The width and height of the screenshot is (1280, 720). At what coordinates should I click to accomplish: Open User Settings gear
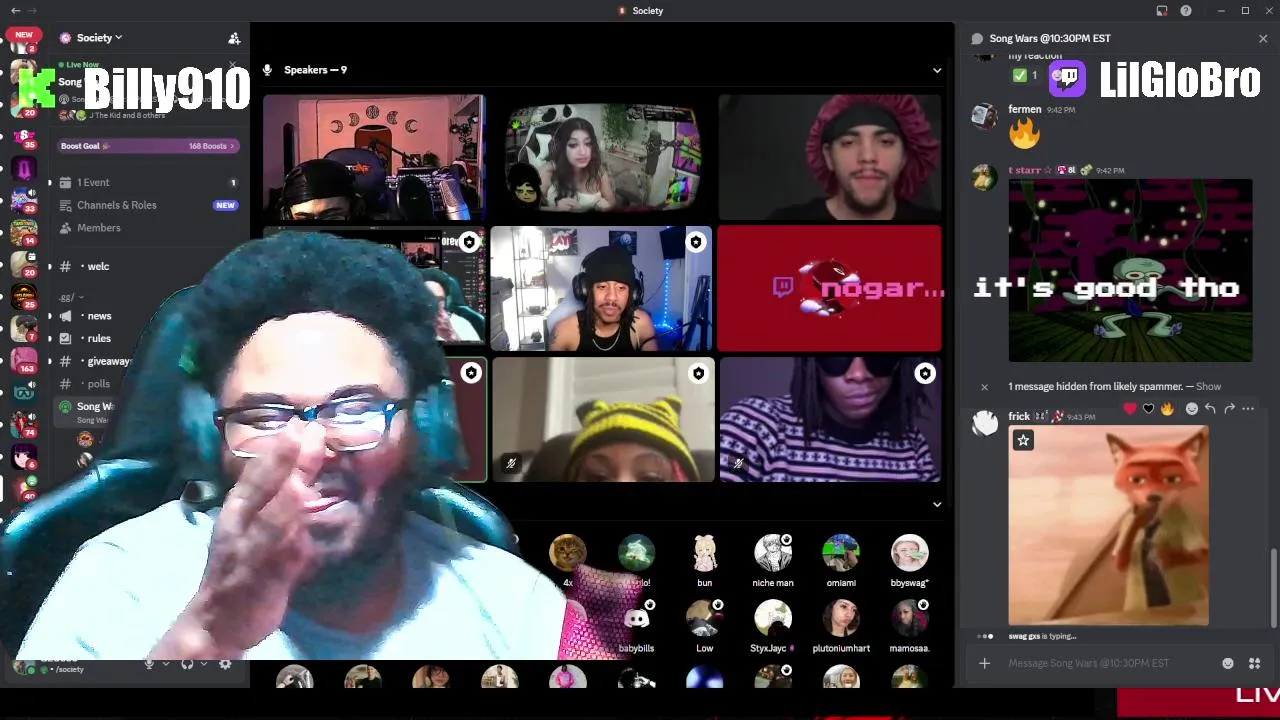tap(225, 664)
